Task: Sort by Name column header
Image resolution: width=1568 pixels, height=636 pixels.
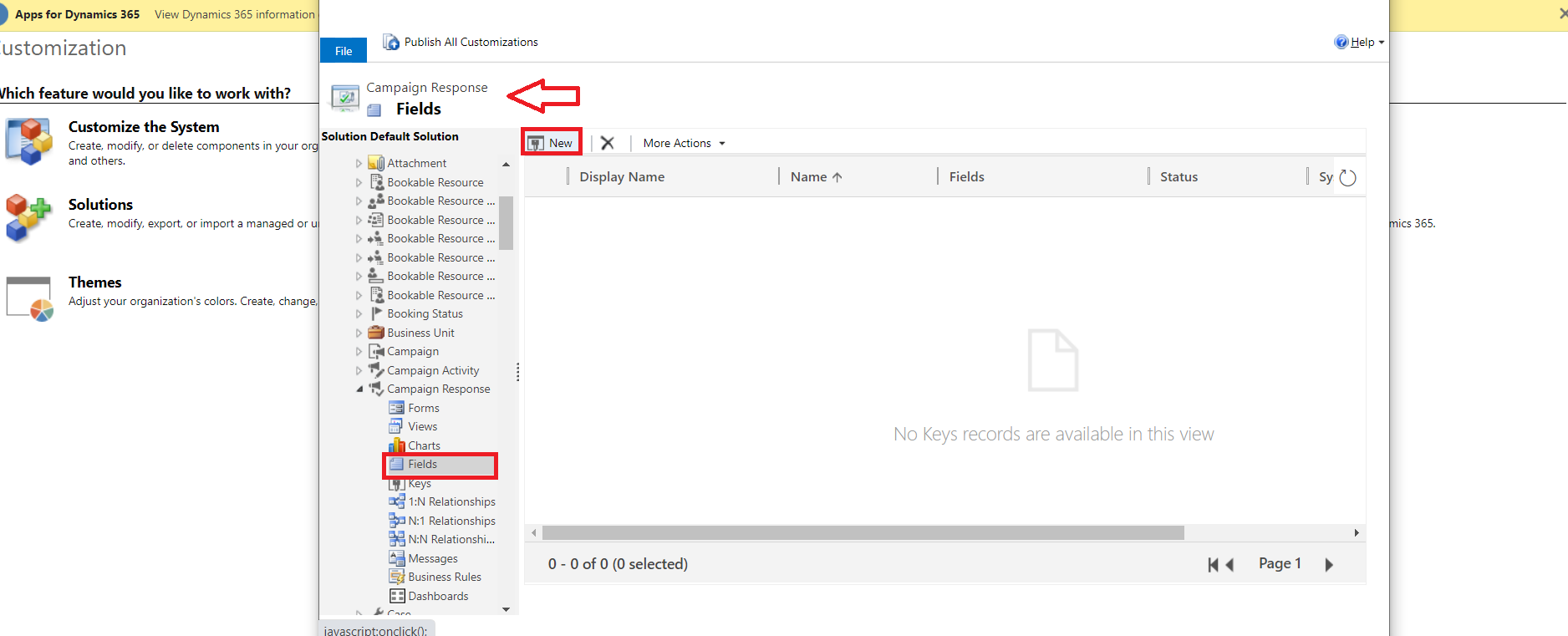Action: 816,176
